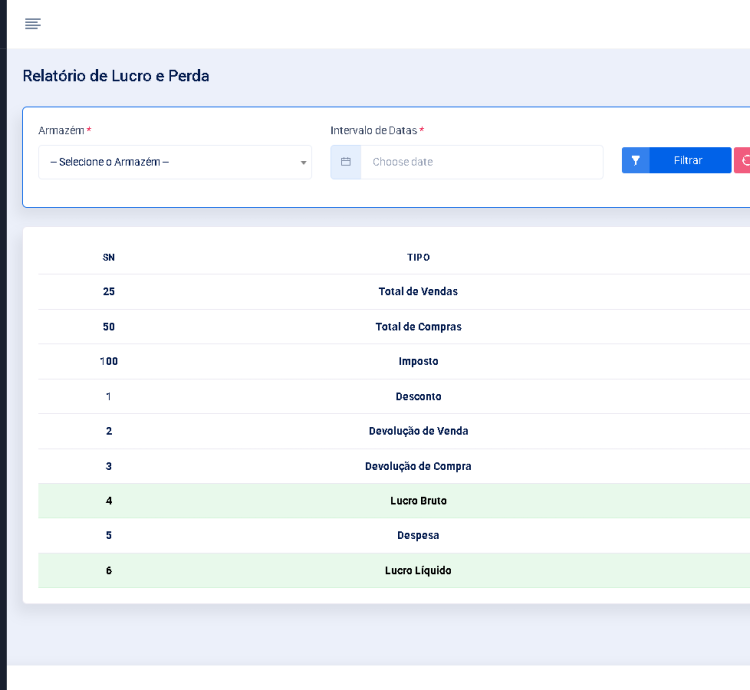
Task: Open the 'Selecione o Armazém' dropdown
Action: tap(170, 162)
